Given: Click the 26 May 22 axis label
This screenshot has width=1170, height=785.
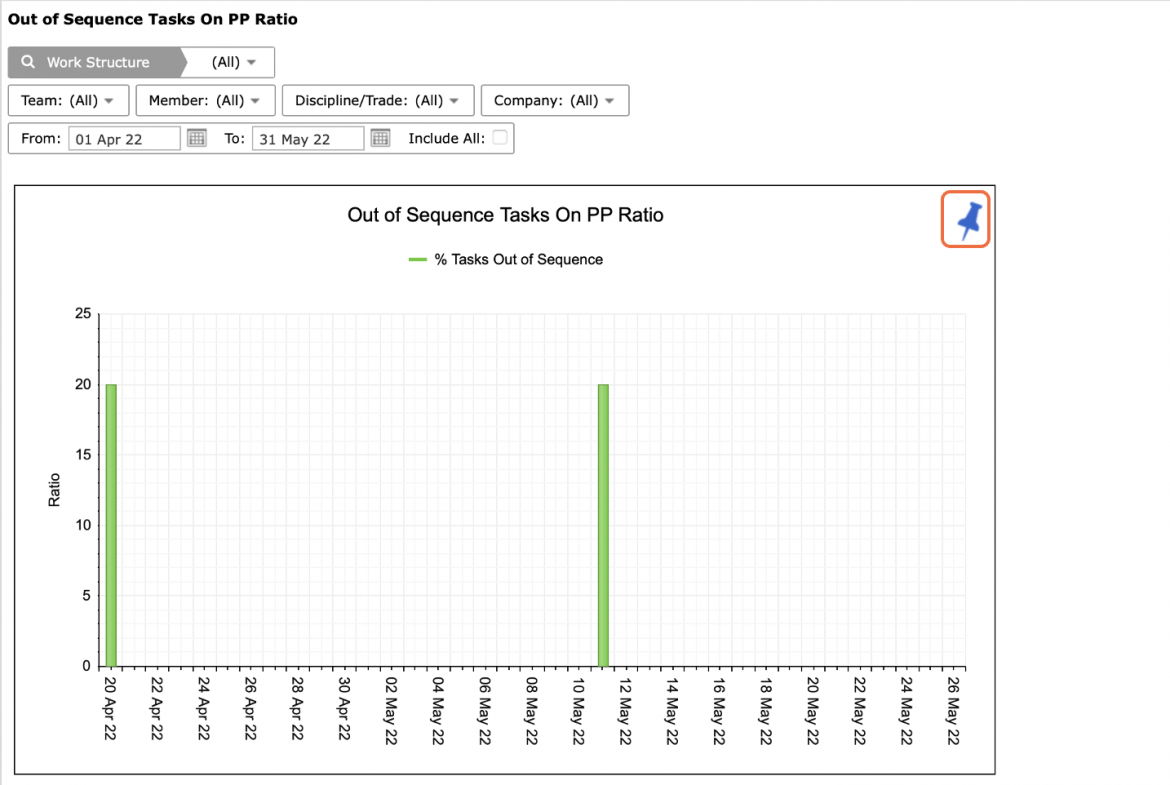Looking at the screenshot, I should coord(953,710).
